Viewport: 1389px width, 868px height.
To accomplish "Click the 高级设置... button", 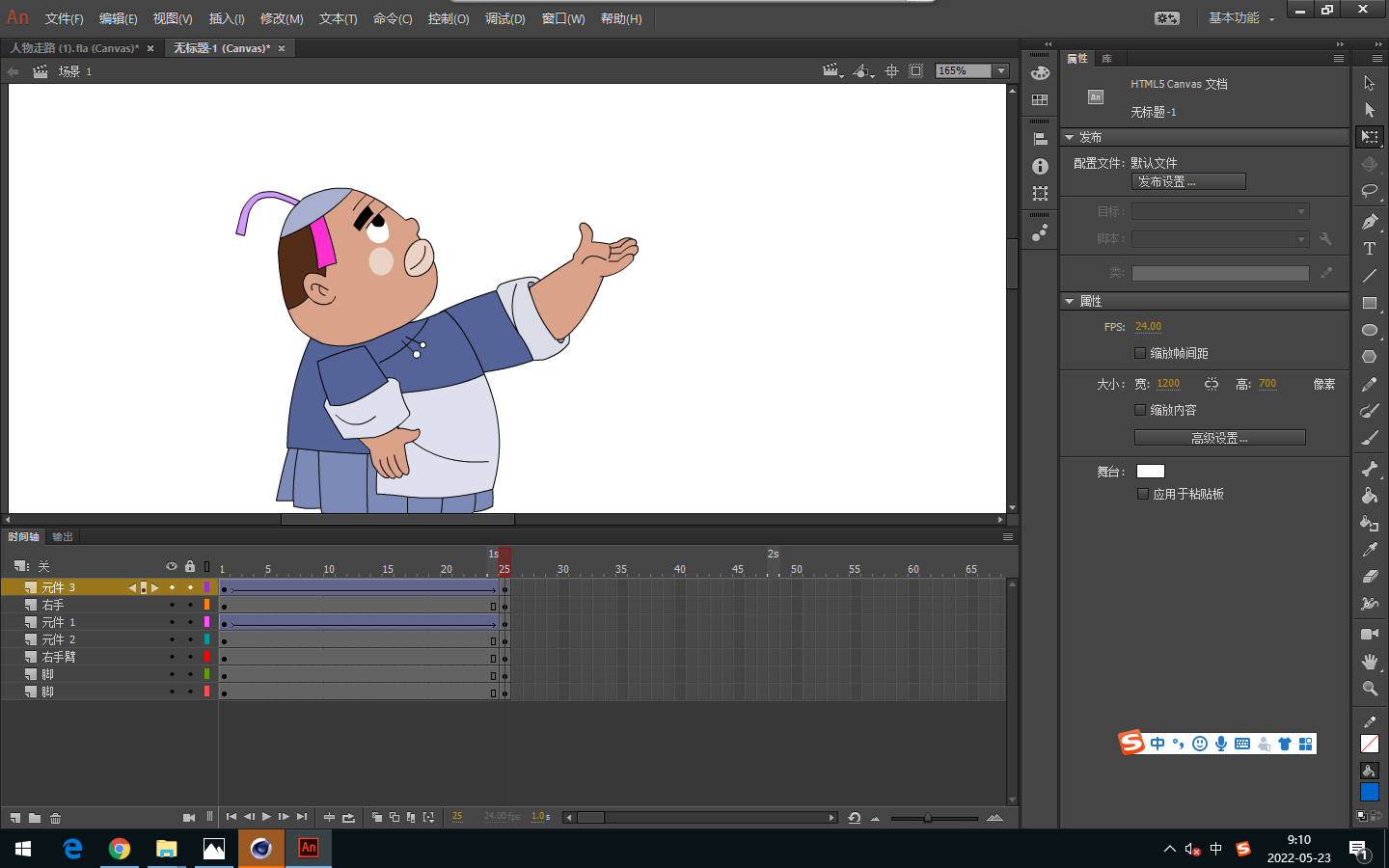I will [x=1219, y=438].
